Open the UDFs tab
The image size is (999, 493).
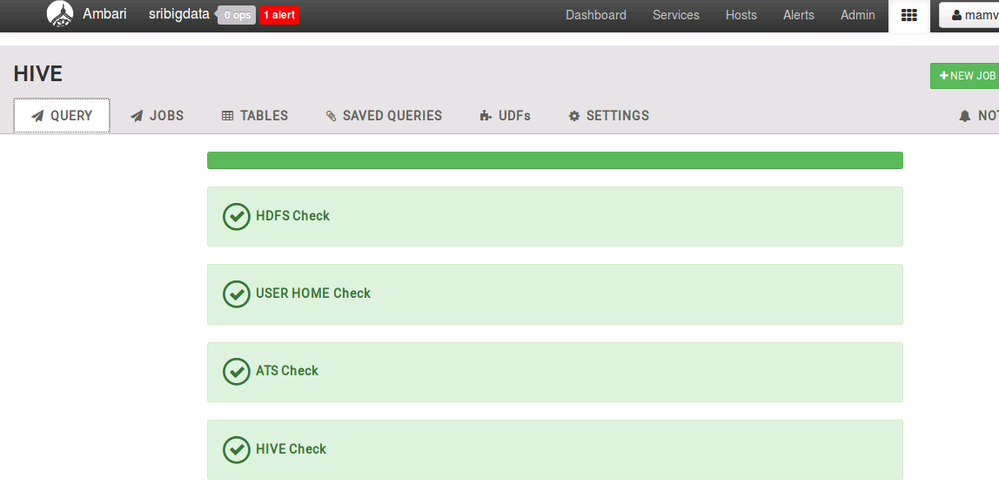click(505, 116)
